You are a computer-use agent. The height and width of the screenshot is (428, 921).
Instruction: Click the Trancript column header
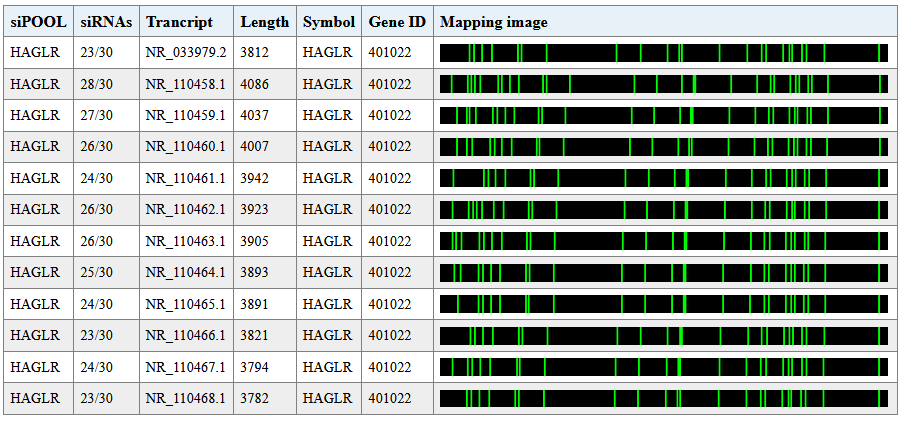[x=186, y=22]
